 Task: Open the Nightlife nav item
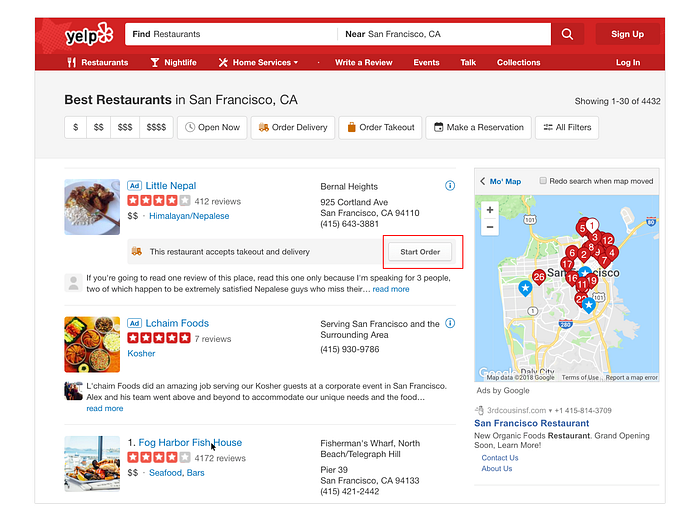pos(174,63)
